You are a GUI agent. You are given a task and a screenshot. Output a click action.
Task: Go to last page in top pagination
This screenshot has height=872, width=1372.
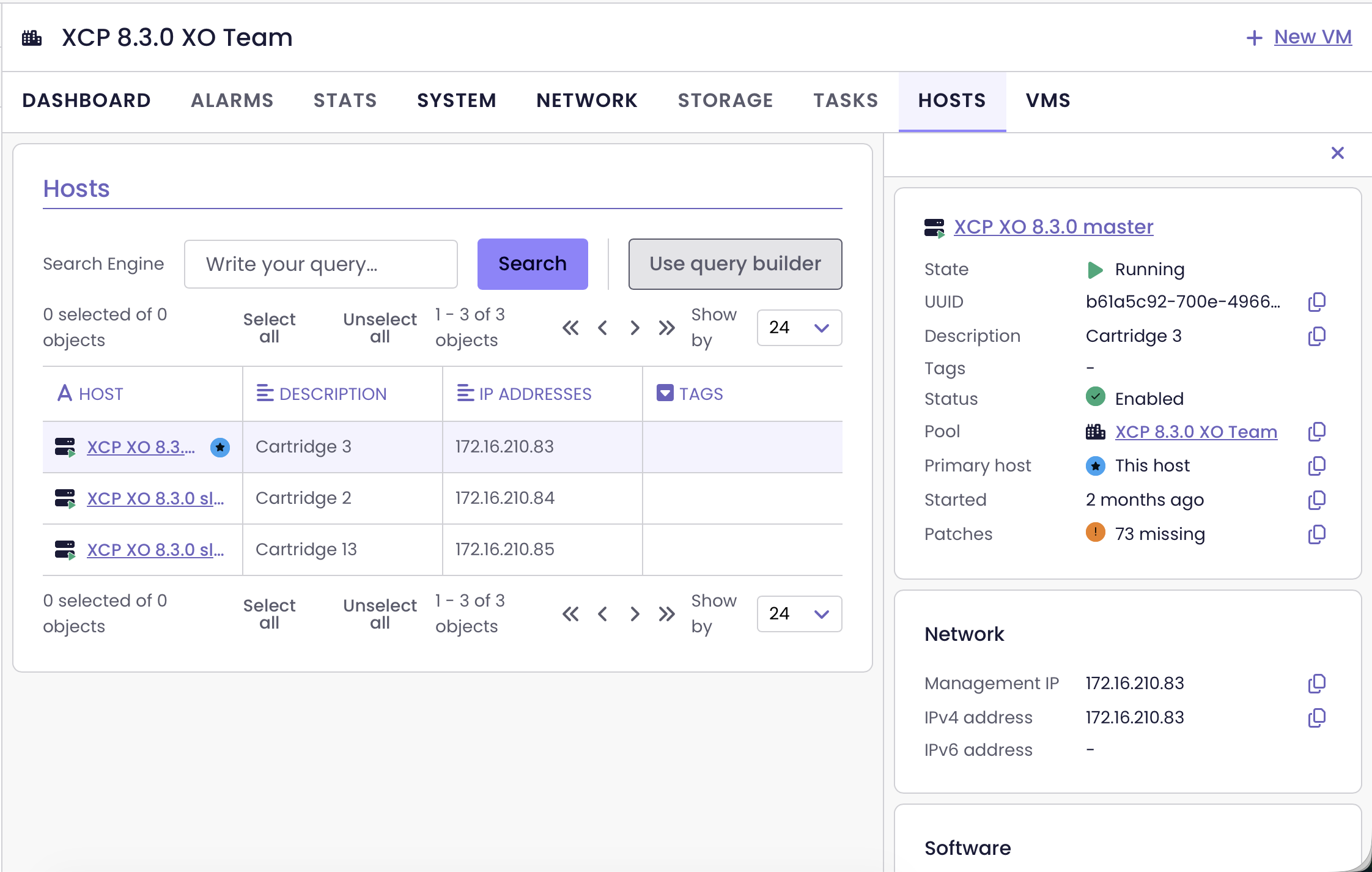coord(666,328)
